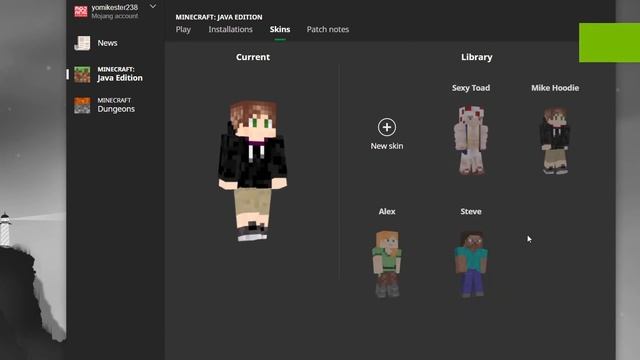The height and width of the screenshot is (360, 640).
Task: Open Minecraft Dungeons icon in sidebar
Action: pos(82,105)
